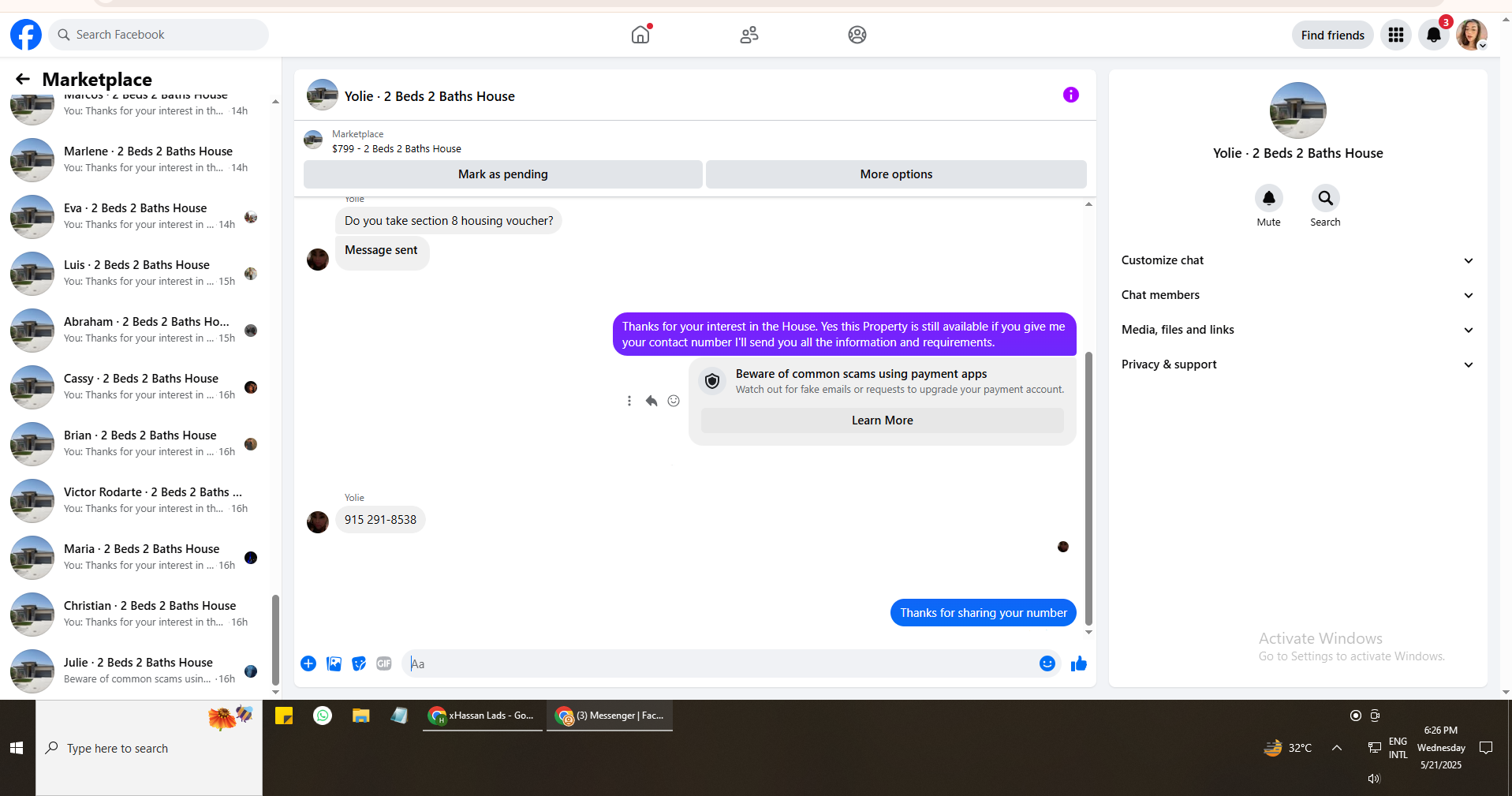Open the volume control in system tray

1374,779
